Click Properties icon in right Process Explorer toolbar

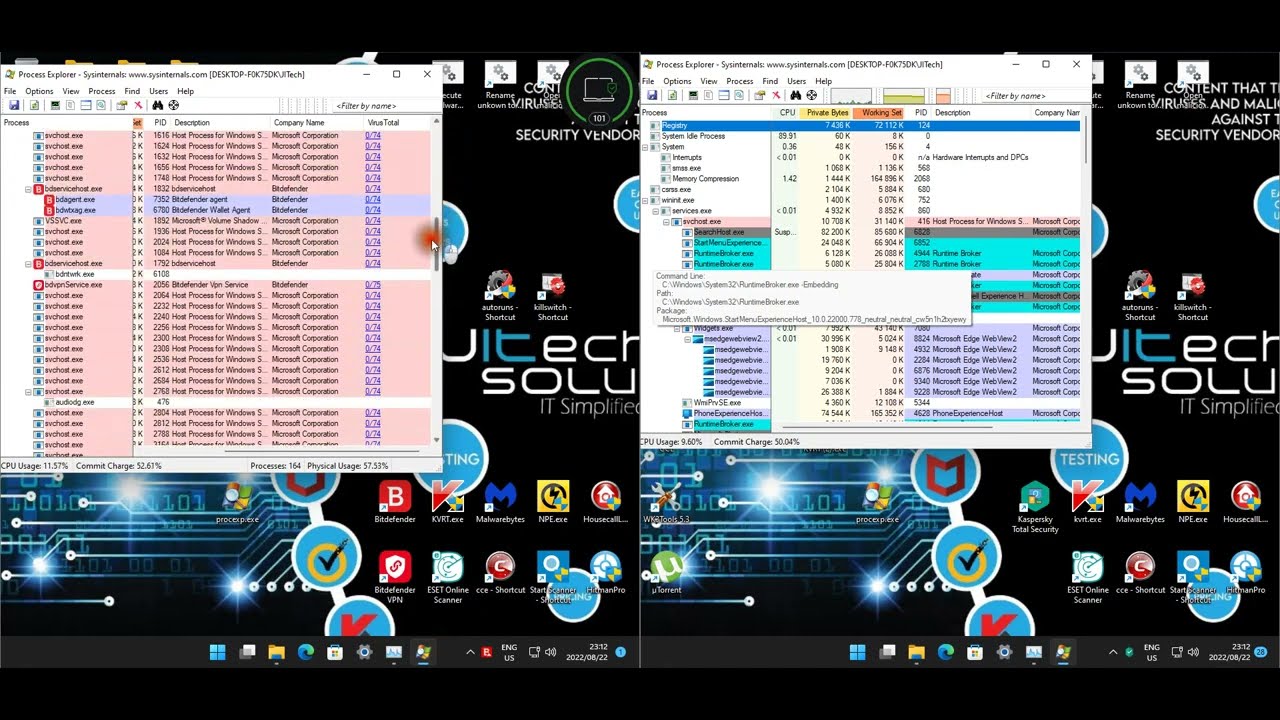pos(759,95)
